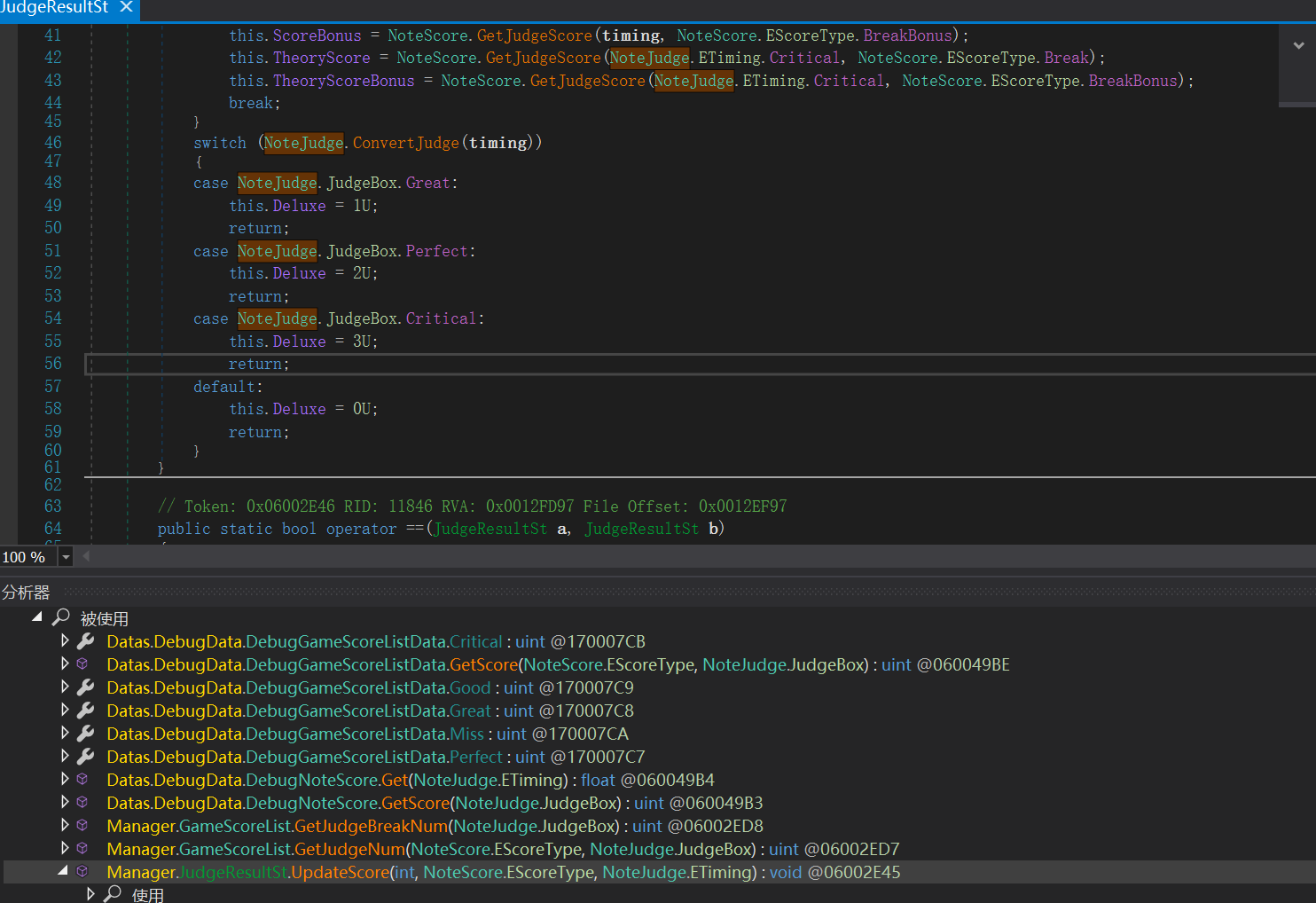Expand the DebugNoteScore.GetScore row

(x=65, y=801)
